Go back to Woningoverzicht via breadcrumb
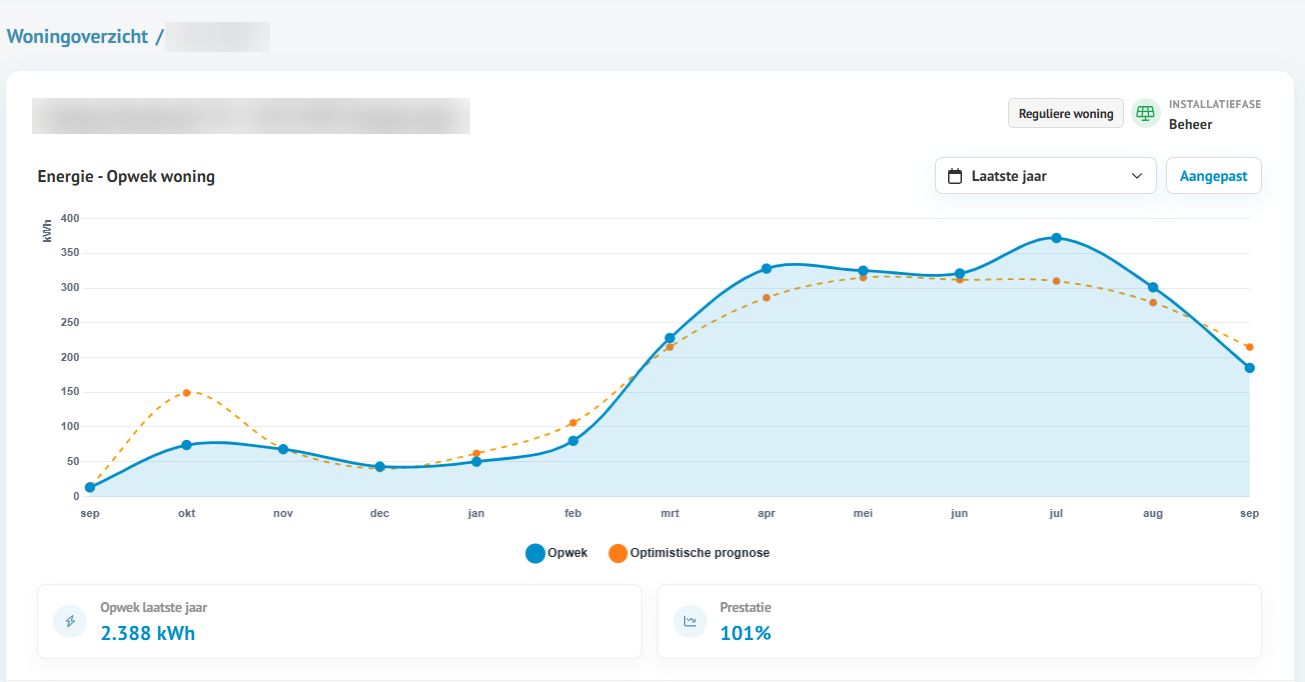1305x682 pixels. point(77,37)
